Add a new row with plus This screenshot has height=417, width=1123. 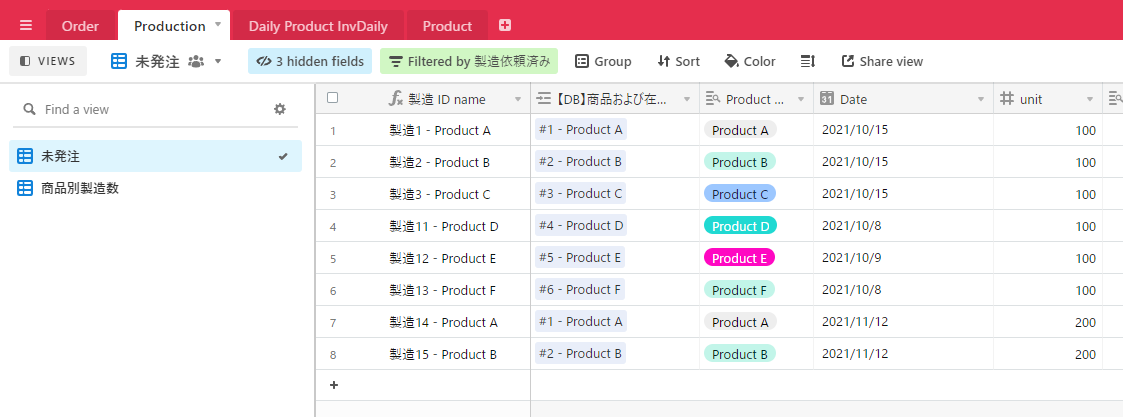click(333, 385)
